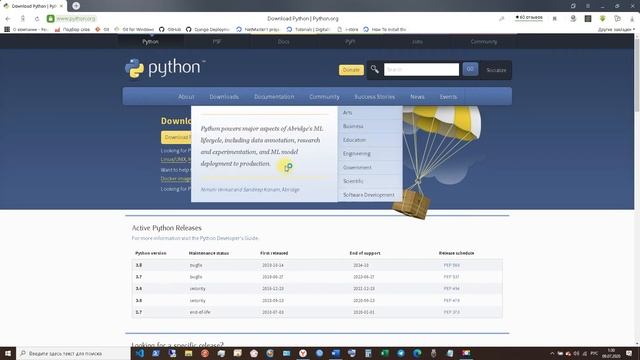
Task: Click the Abridge quote text in the dropdown
Action: (262, 146)
